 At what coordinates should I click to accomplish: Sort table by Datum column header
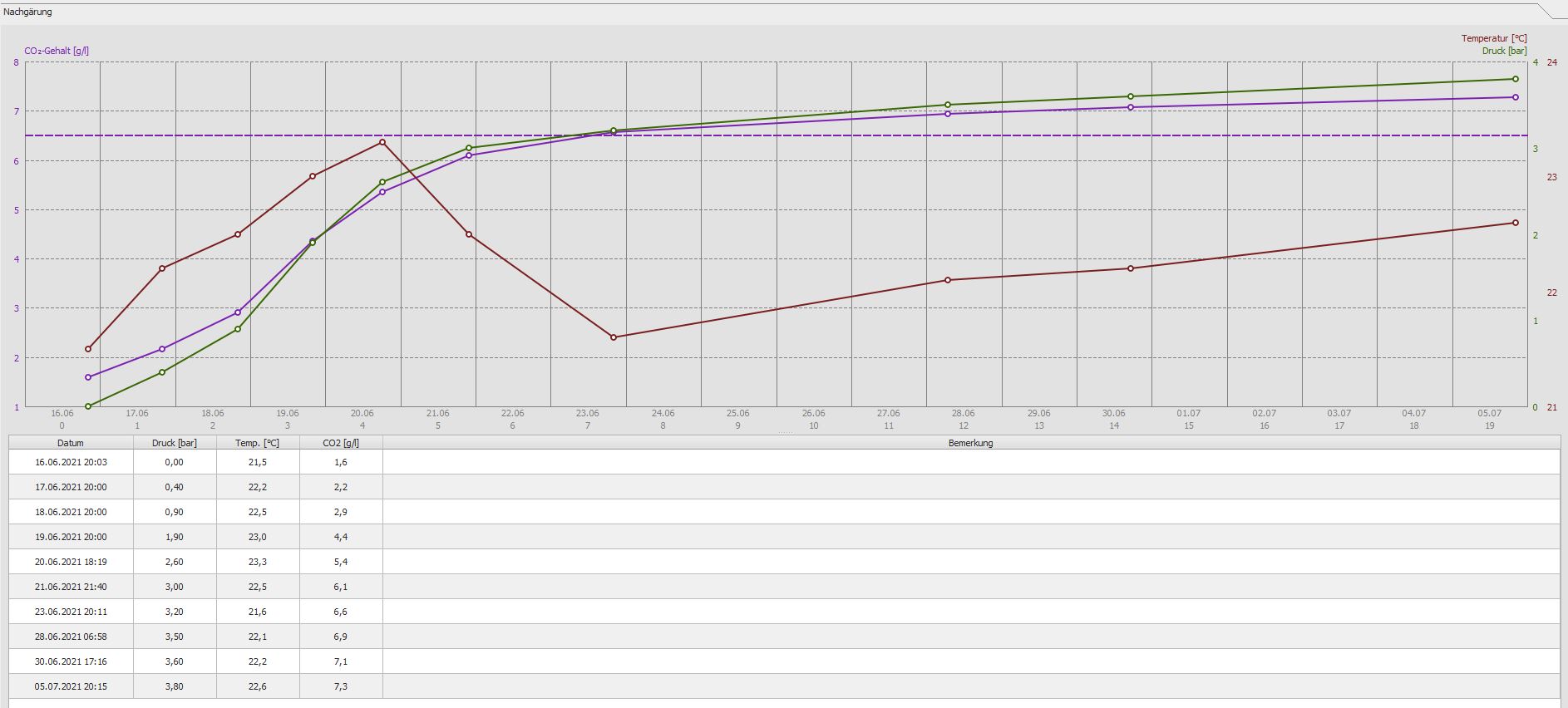pos(71,443)
